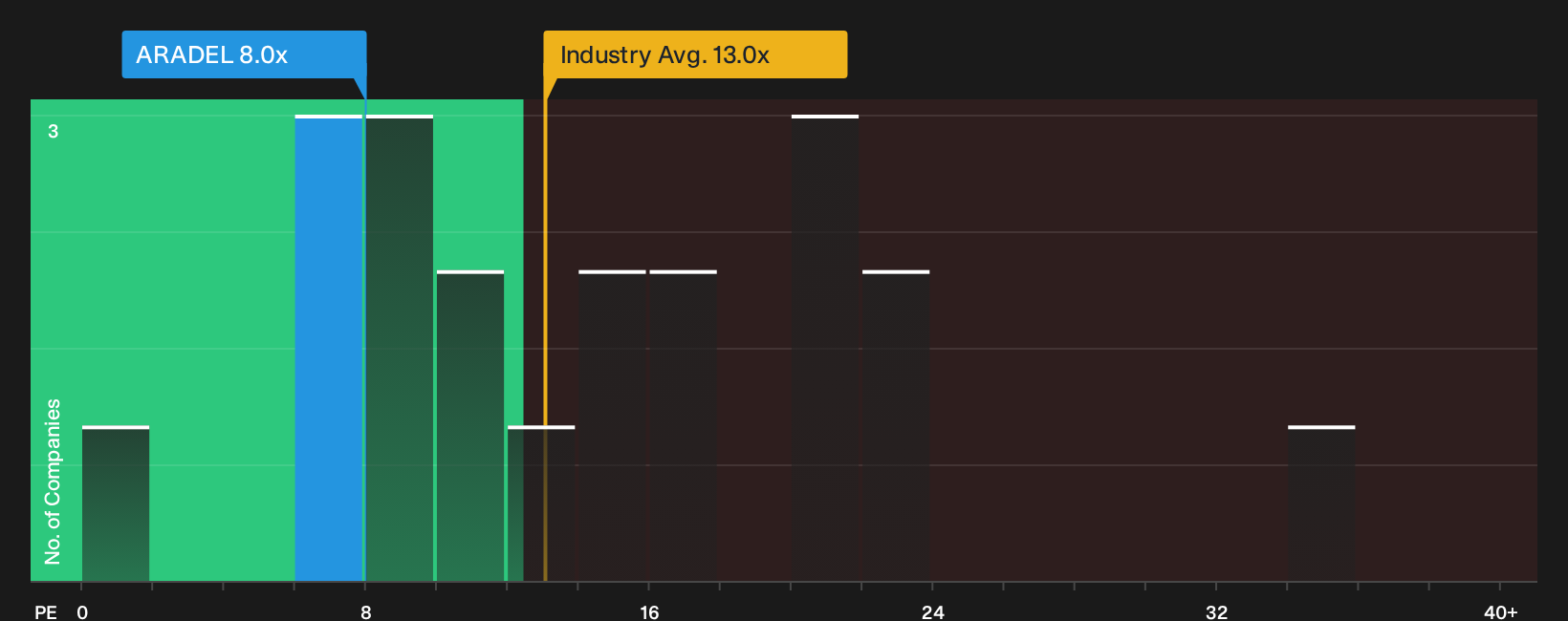Screen dimensions: 1568x621
Task: Click the x-axis label 0
Action: click(82, 612)
